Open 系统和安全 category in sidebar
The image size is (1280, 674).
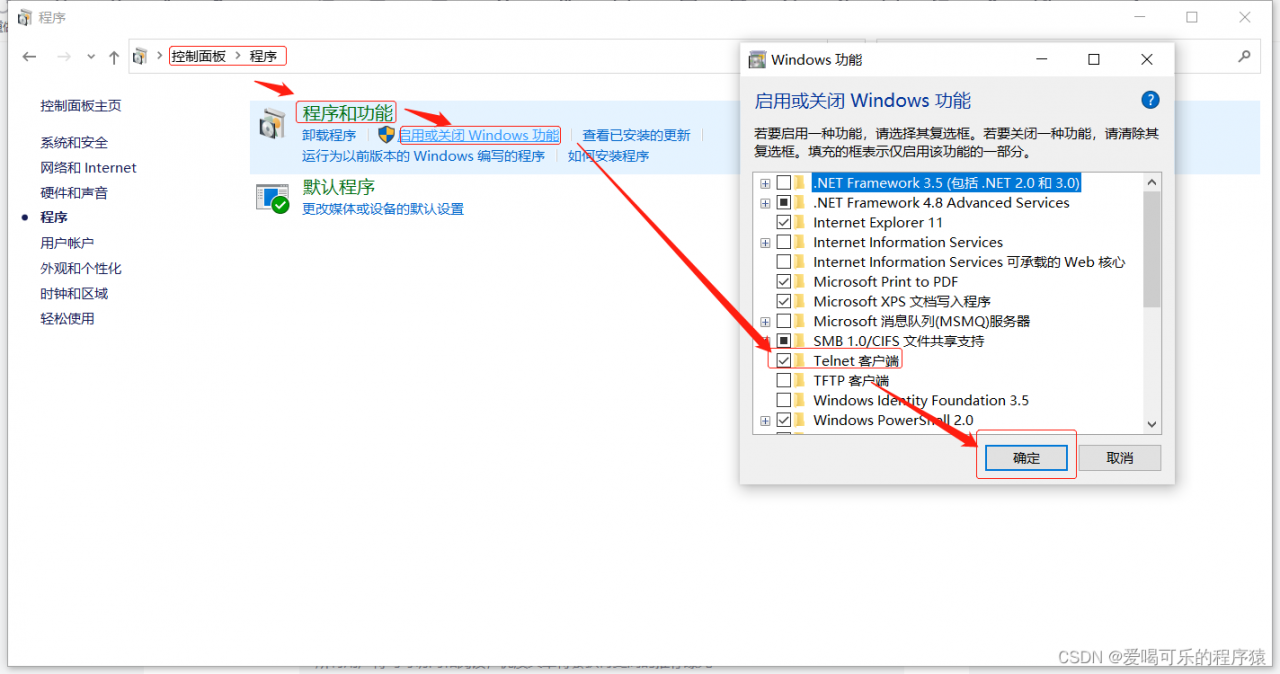pos(74,143)
